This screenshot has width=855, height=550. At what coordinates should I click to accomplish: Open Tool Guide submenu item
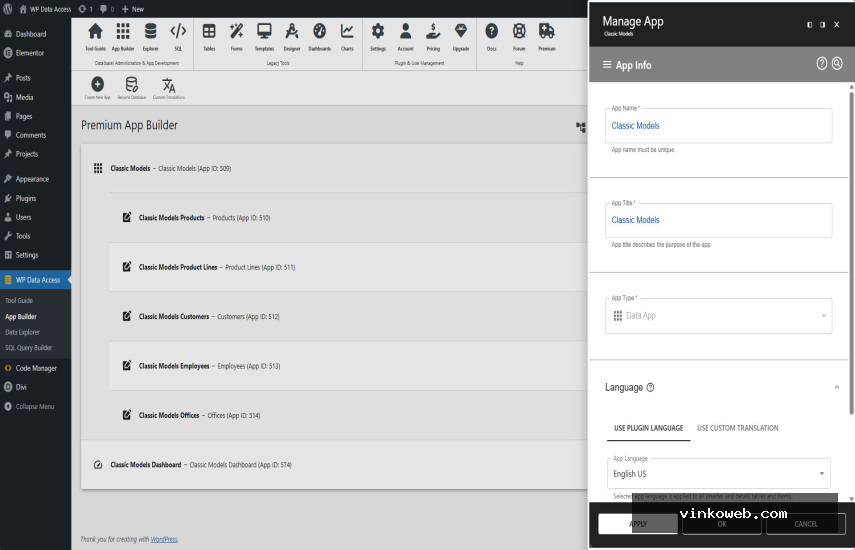click(19, 300)
